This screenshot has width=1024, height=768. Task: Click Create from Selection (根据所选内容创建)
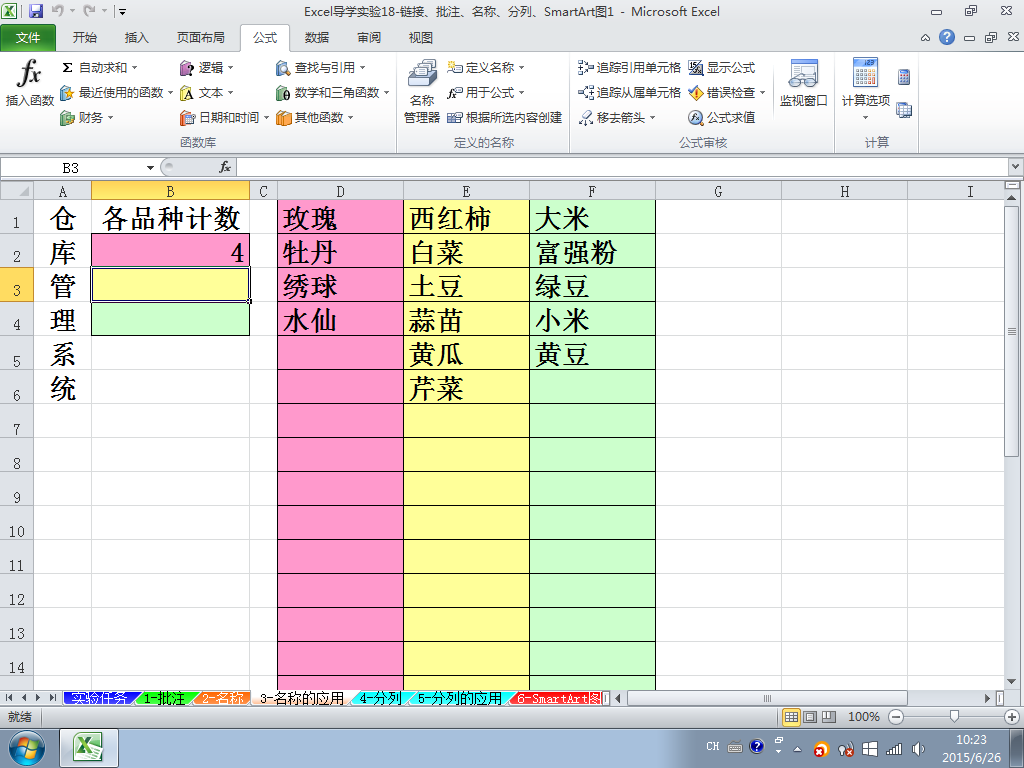(505, 118)
